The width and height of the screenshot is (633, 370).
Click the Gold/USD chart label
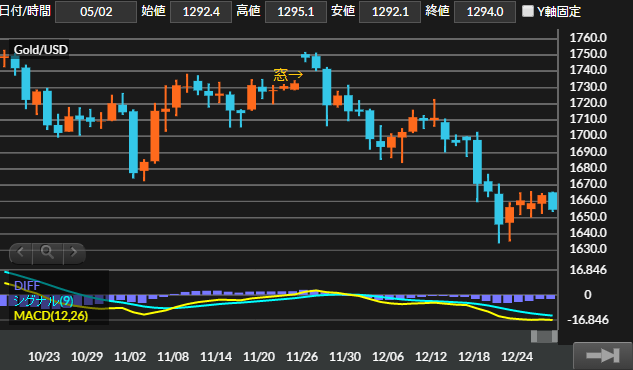pos(40,50)
